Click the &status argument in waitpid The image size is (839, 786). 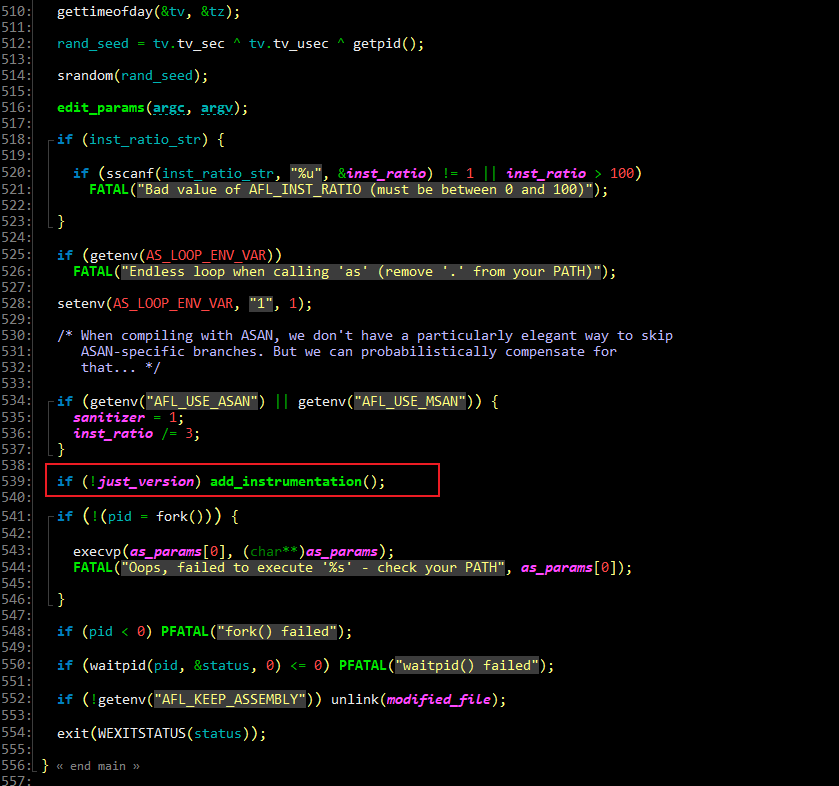(x=222, y=666)
